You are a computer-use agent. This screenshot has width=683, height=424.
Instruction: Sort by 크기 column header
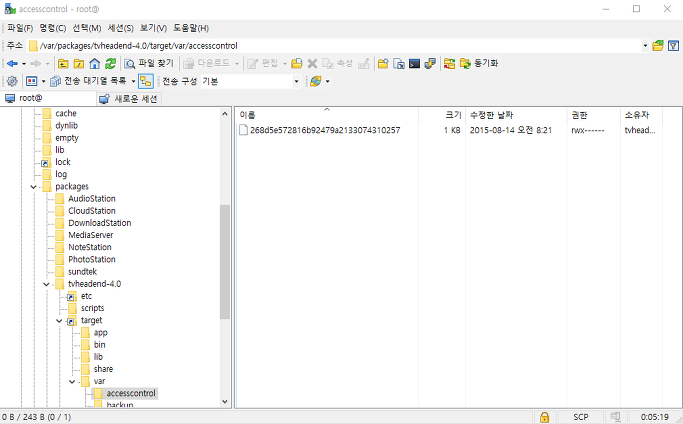click(x=442, y=115)
